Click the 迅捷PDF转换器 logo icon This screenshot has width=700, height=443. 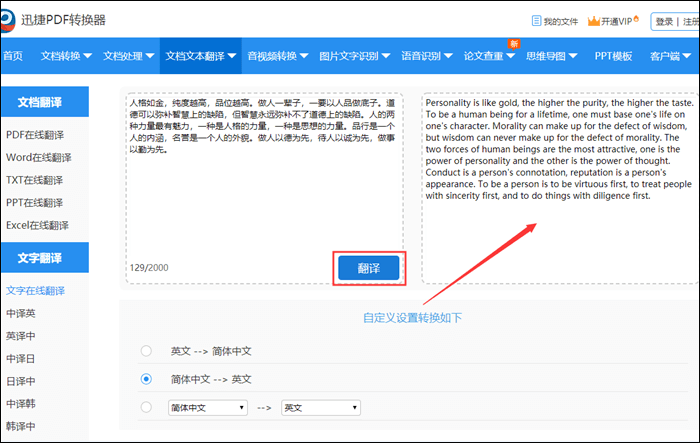point(7,21)
